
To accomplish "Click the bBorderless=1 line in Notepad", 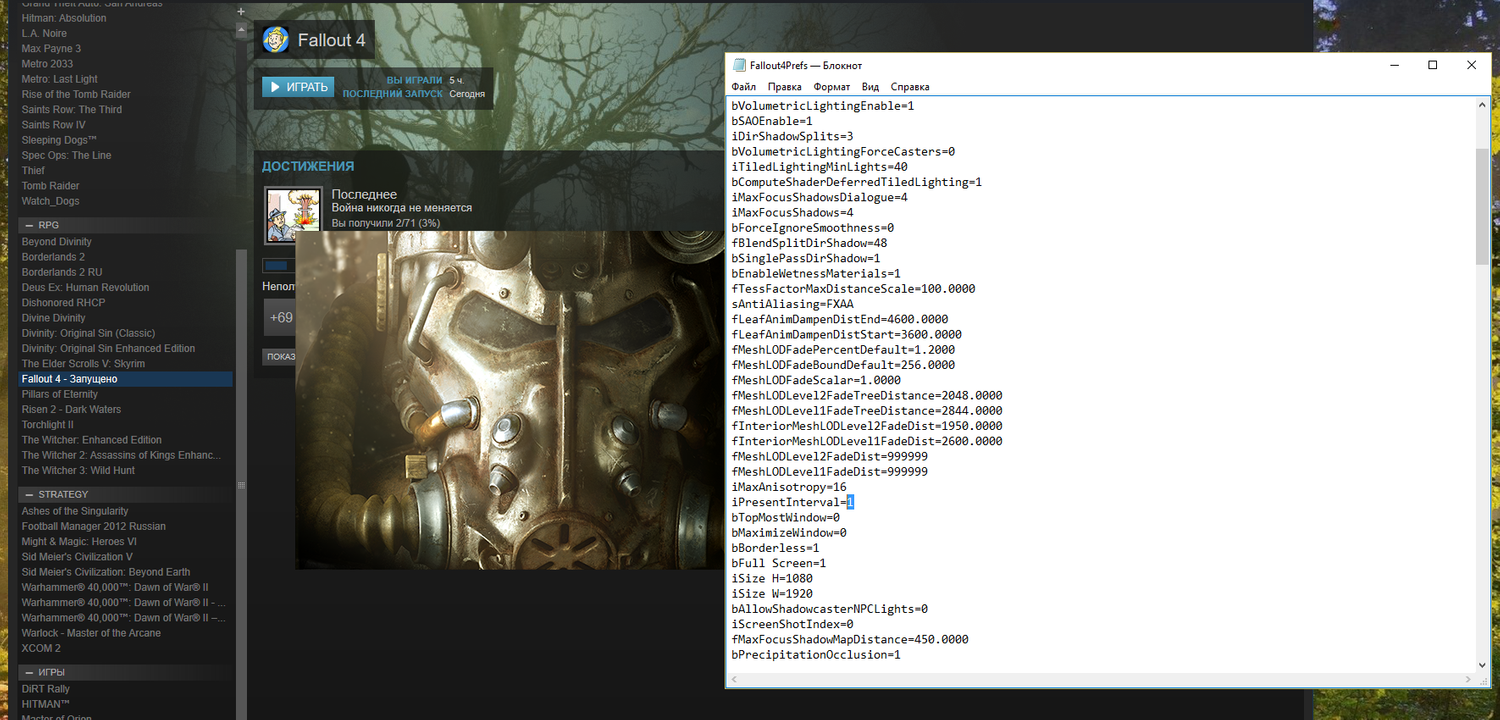I will [776, 548].
